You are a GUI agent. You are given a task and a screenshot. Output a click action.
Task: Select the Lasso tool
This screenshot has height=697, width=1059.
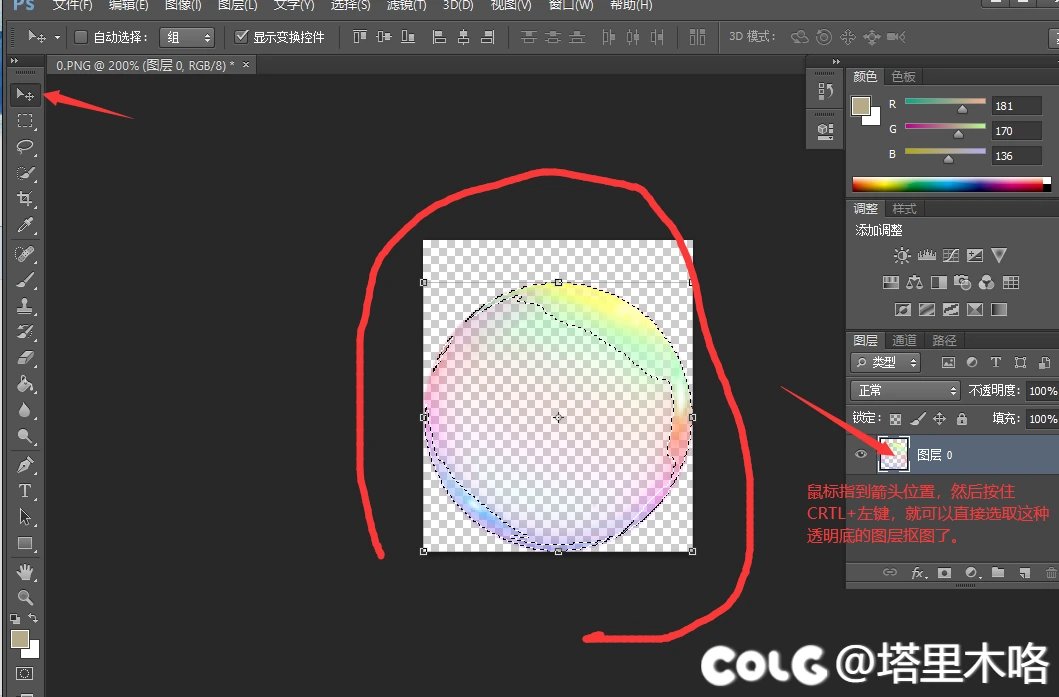25,147
